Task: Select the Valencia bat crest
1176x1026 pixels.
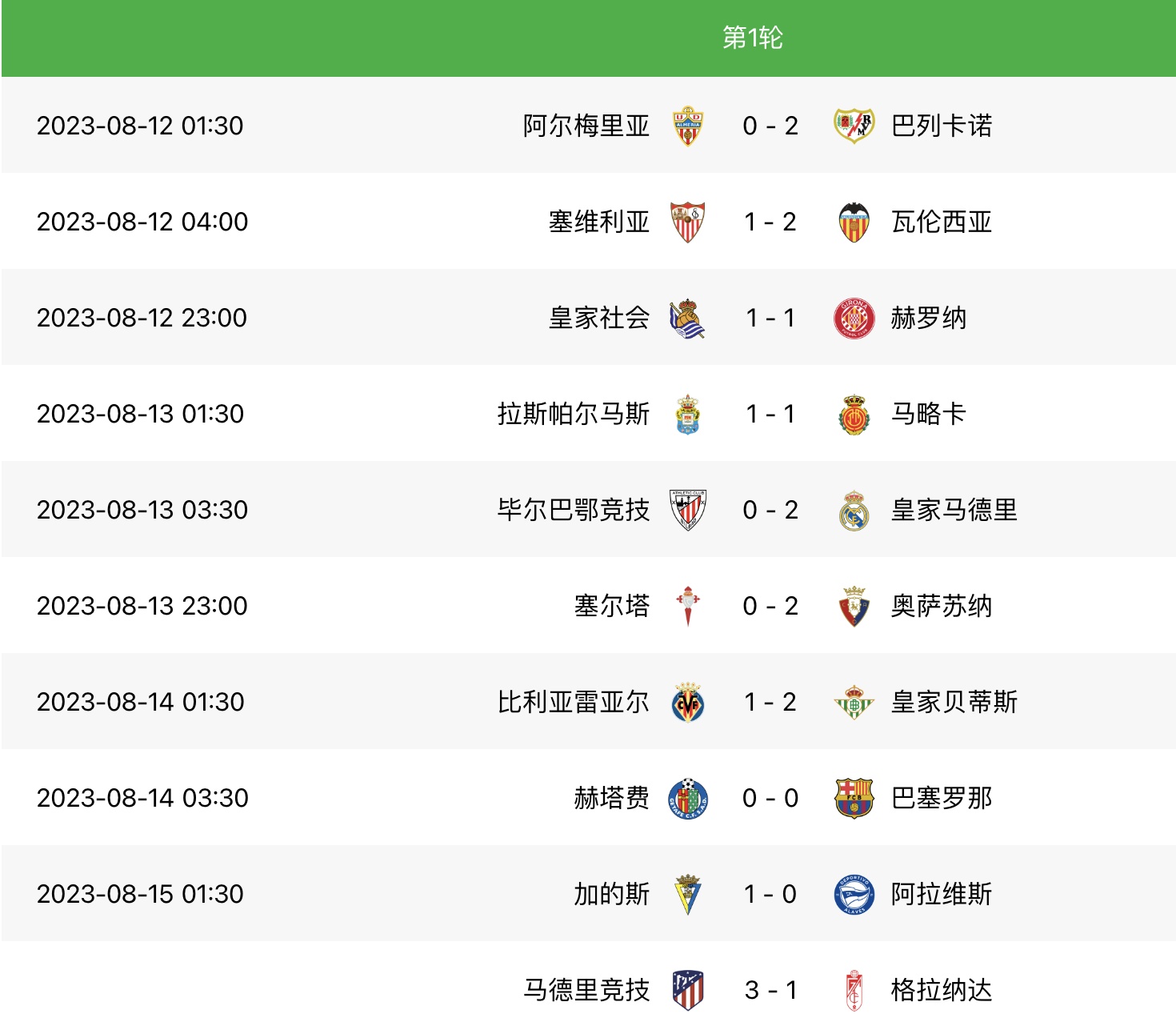Action: 854,222
